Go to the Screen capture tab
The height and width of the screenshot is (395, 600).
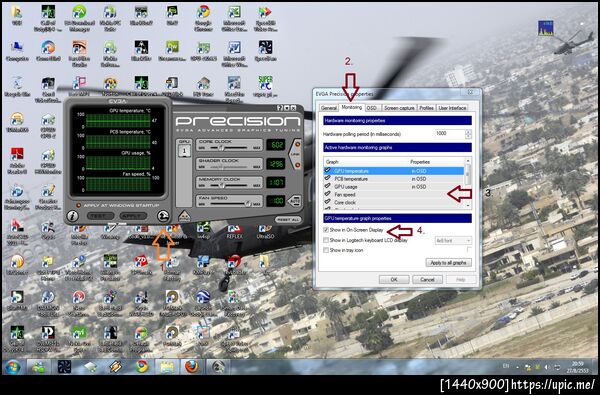tap(399, 108)
